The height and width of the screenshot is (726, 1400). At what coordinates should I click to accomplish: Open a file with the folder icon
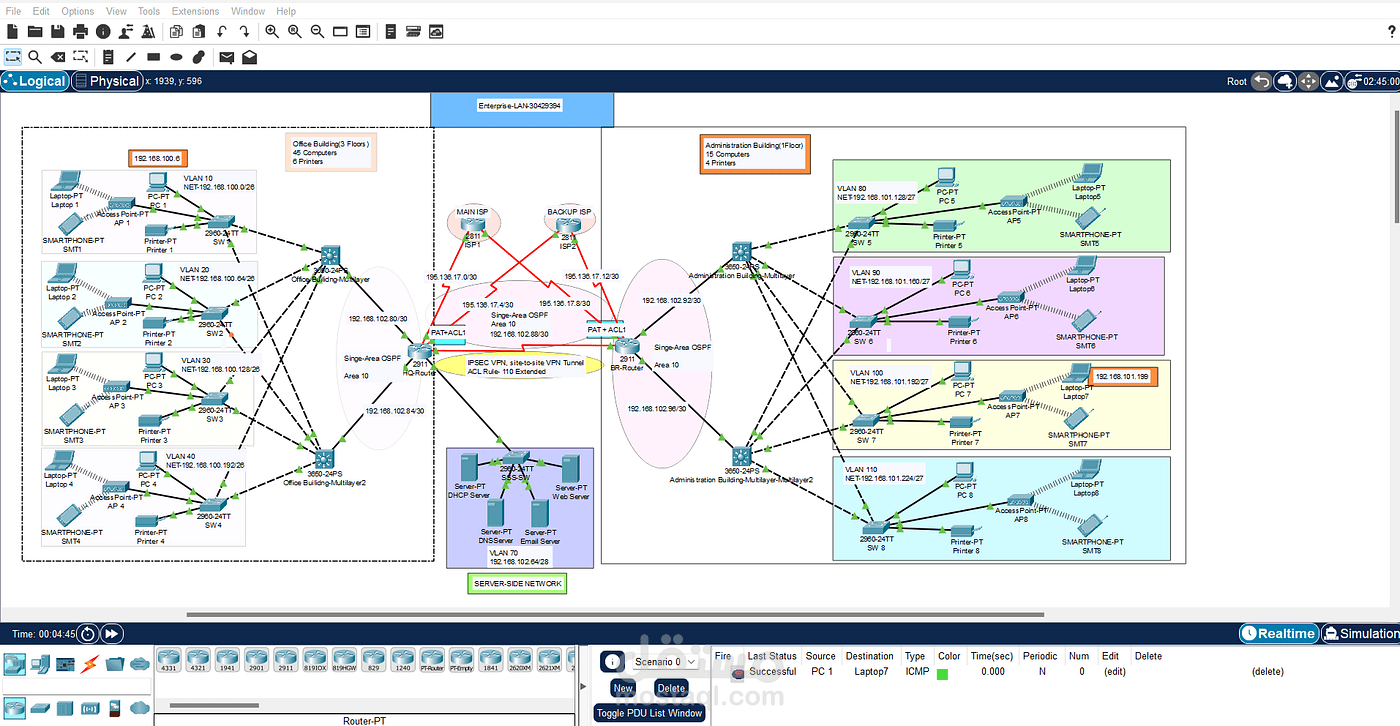(34, 32)
